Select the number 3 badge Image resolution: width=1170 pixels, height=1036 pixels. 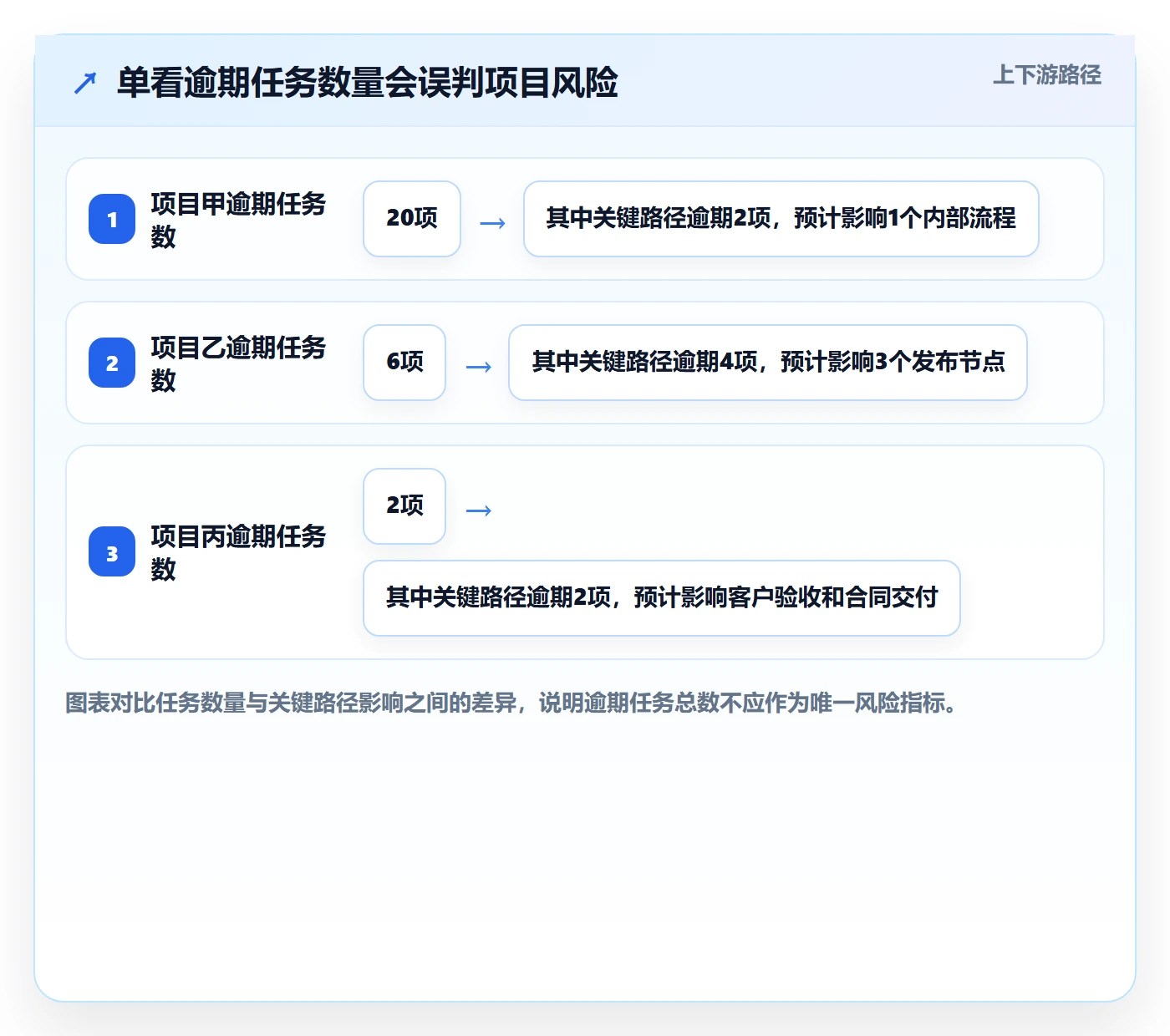coord(112,551)
